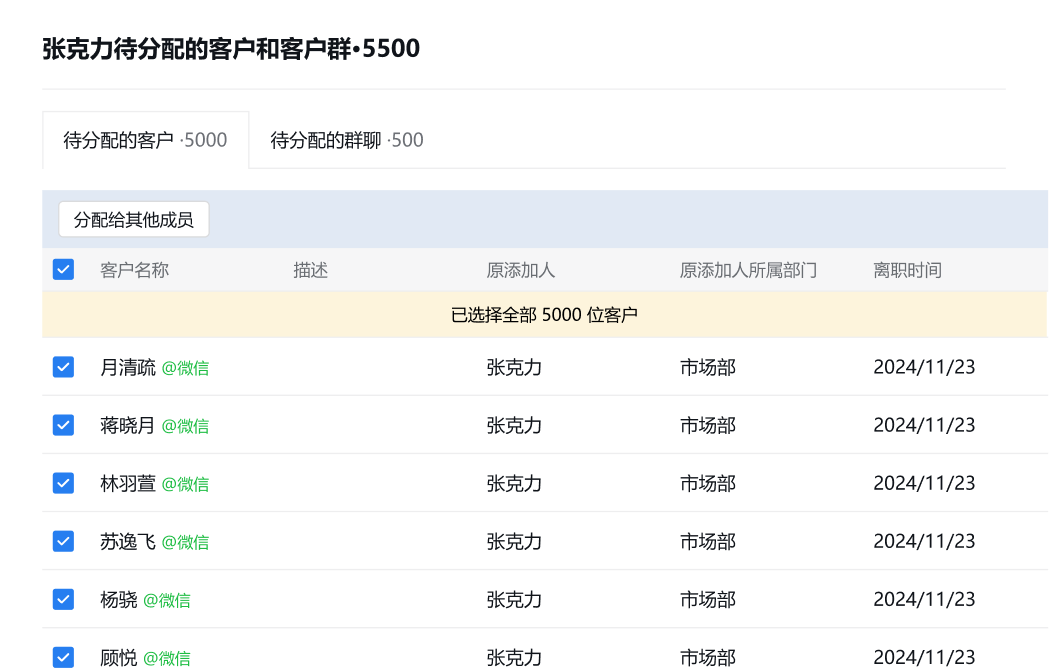Viewport: 1049px width, 668px height.
Task: Click the 离职时间 column header
Action: pyautogui.click(x=907, y=270)
